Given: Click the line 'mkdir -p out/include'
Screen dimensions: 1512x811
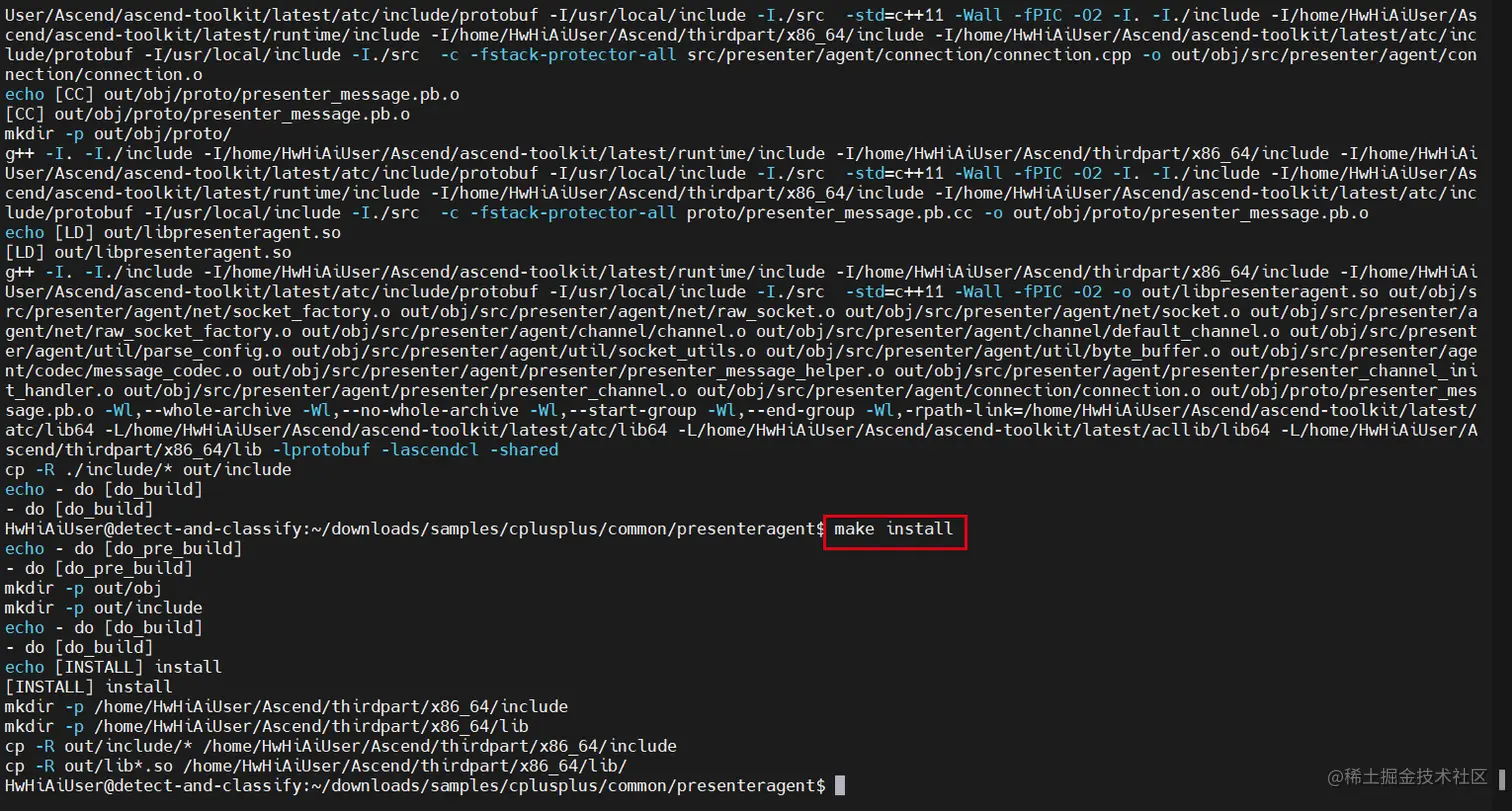Looking at the screenshot, I should click(104, 608).
